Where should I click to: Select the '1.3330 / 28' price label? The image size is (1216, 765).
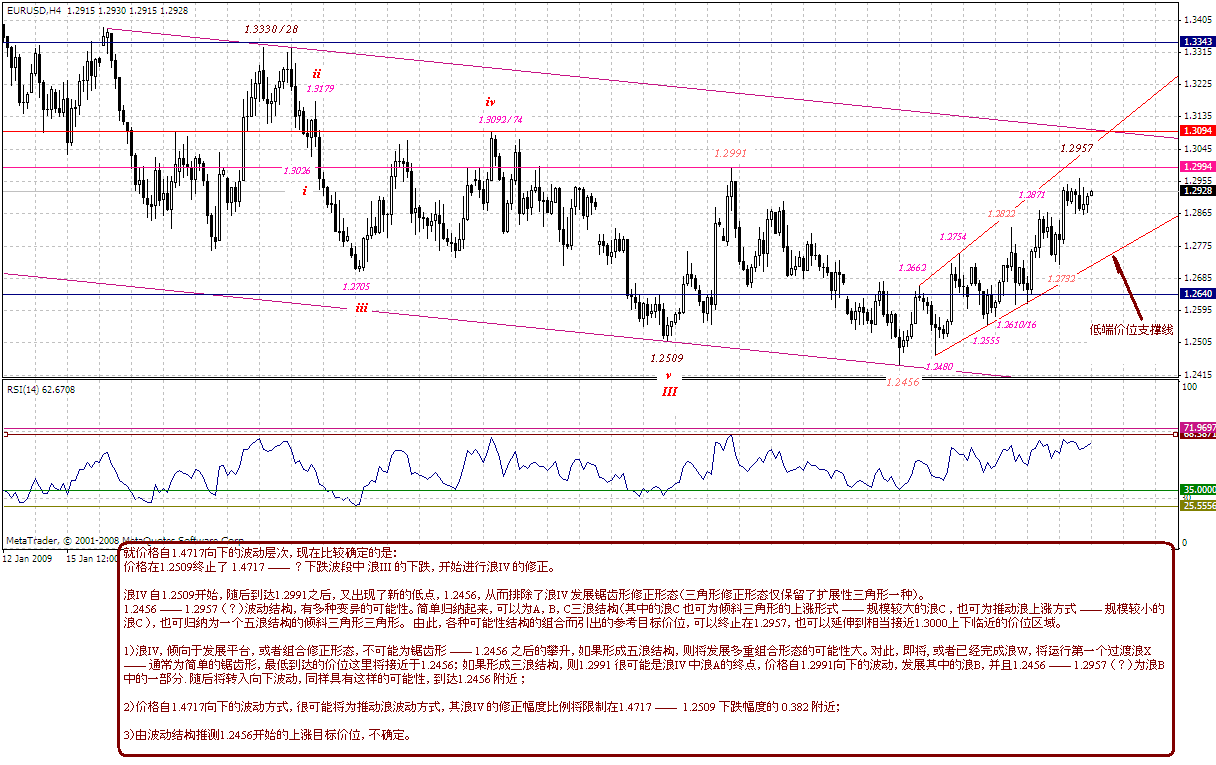click(x=271, y=28)
